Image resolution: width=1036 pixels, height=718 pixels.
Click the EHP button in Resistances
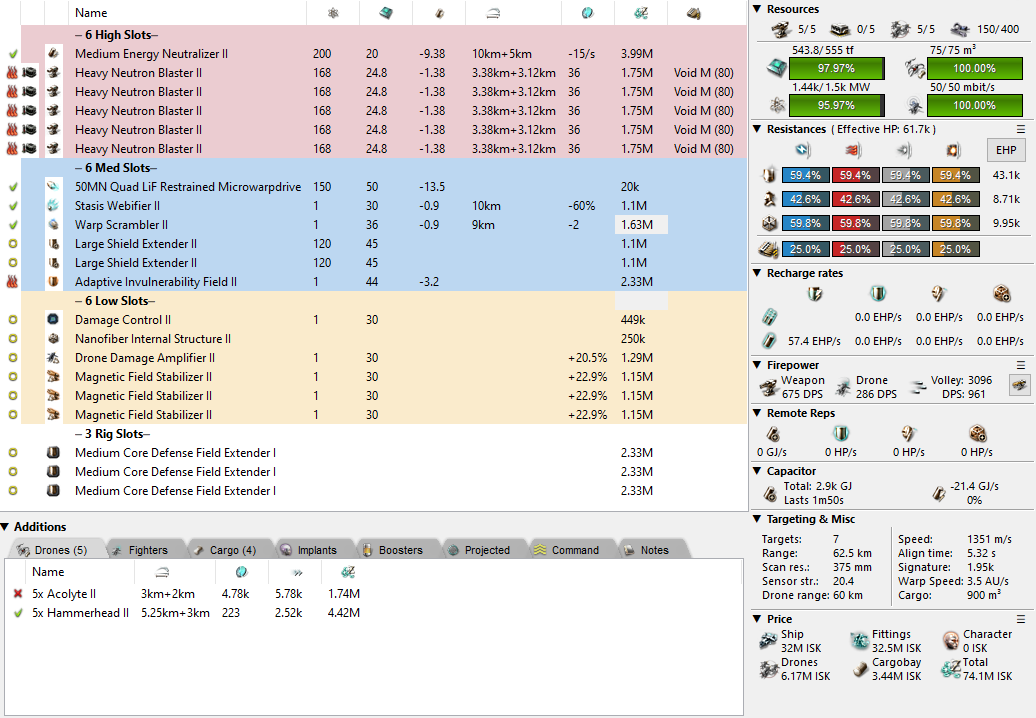click(x=1004, y=150)
